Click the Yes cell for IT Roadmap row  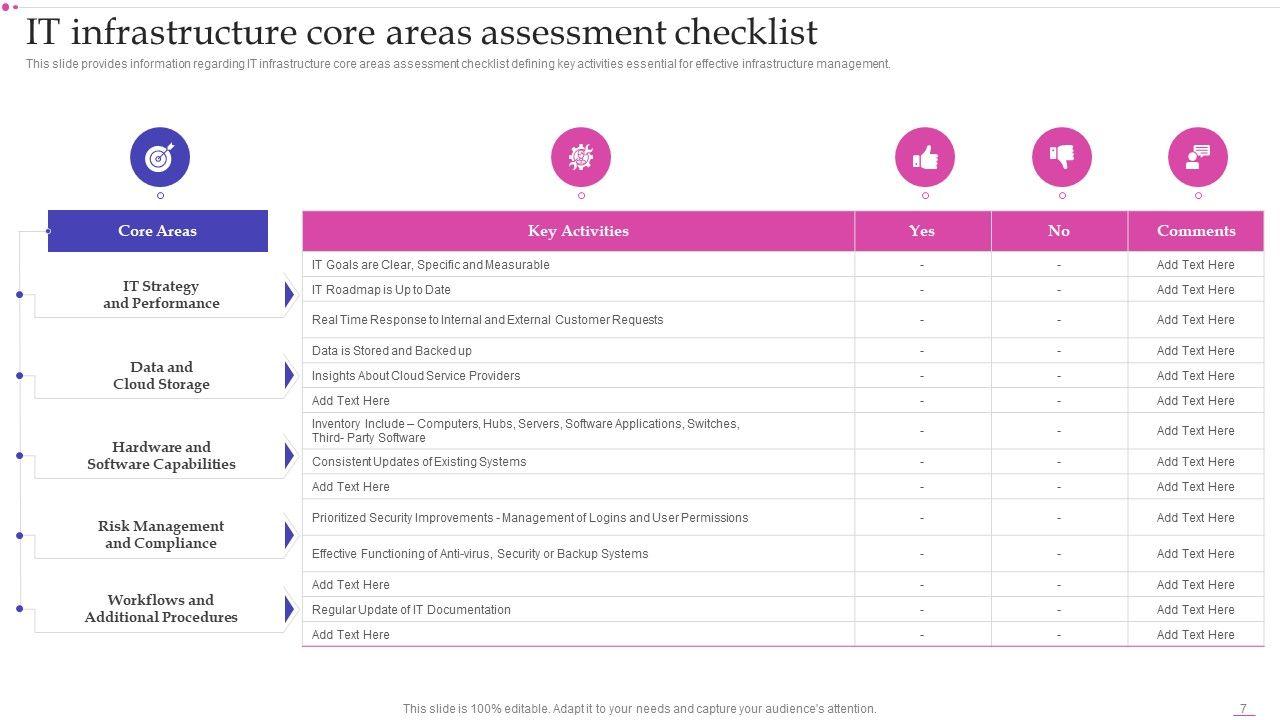click(x=922, y=290)
